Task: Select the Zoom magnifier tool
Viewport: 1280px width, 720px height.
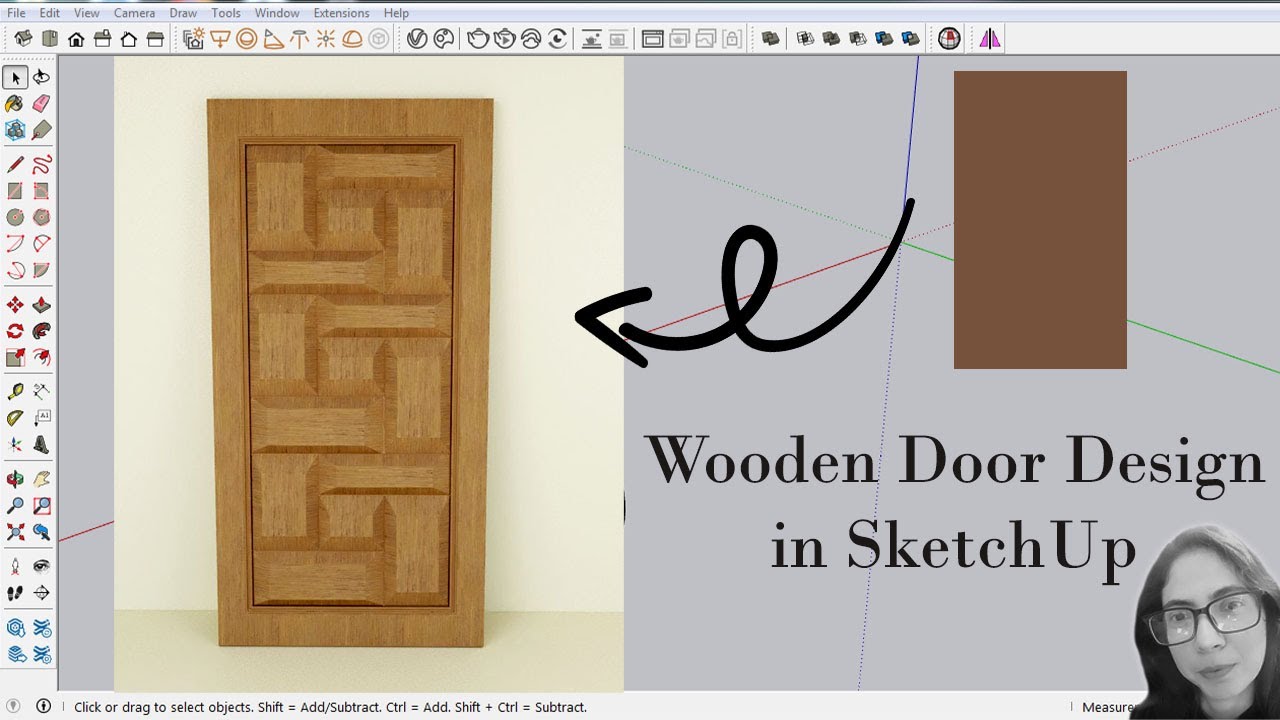Action: pos(15,506)
